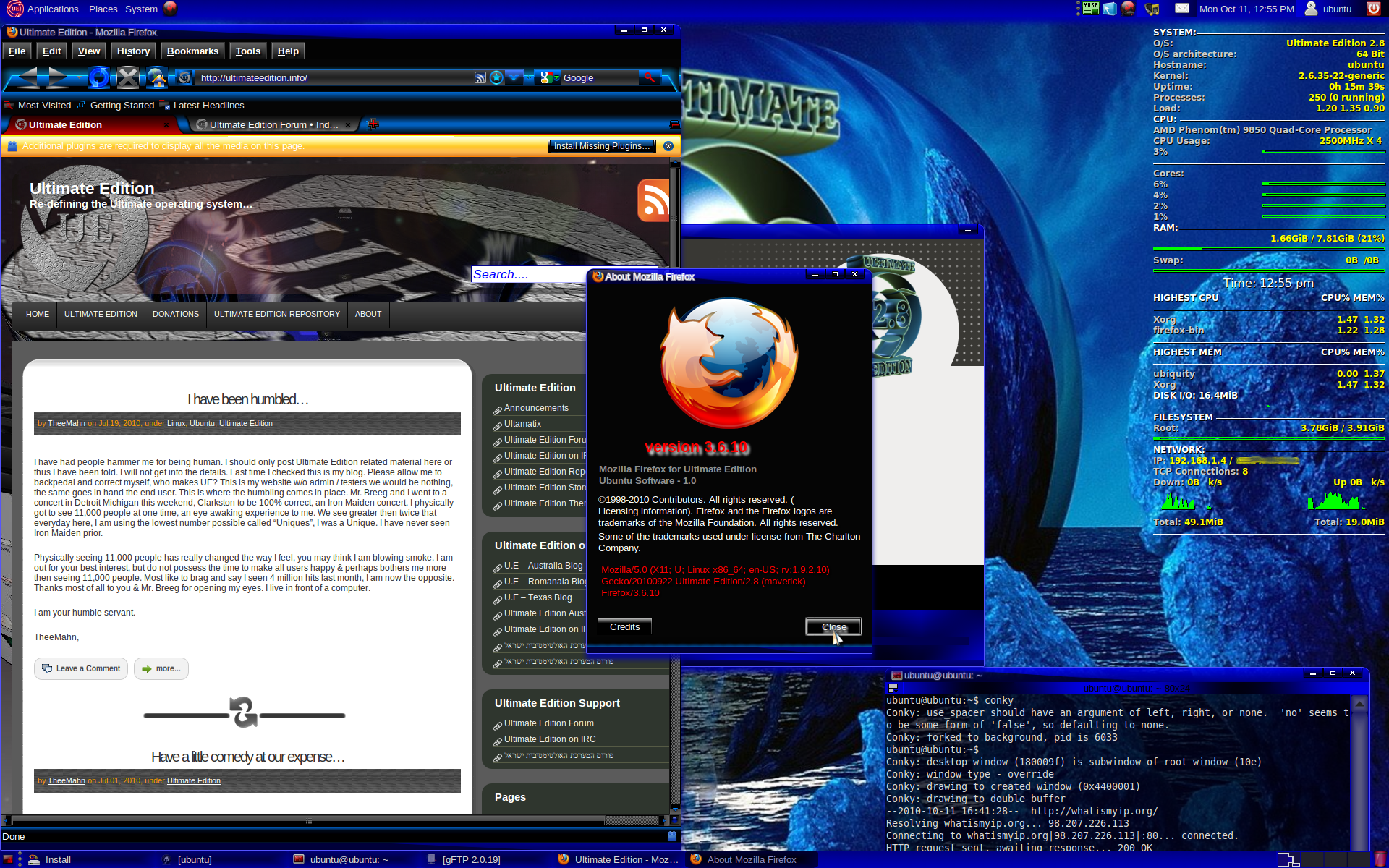The height and width of the screenshot is (868, 1389).
Task: Open the mail envelope icon in the top panel
Action: click(x=1181, y=9)
